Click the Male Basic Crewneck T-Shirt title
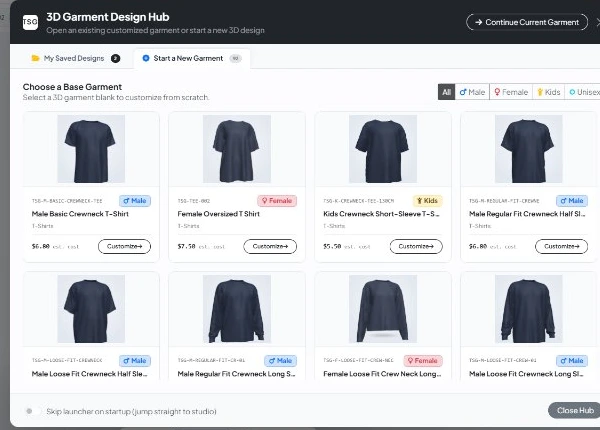Viewport: 600px width, 430px height. (x=80, y=214)
